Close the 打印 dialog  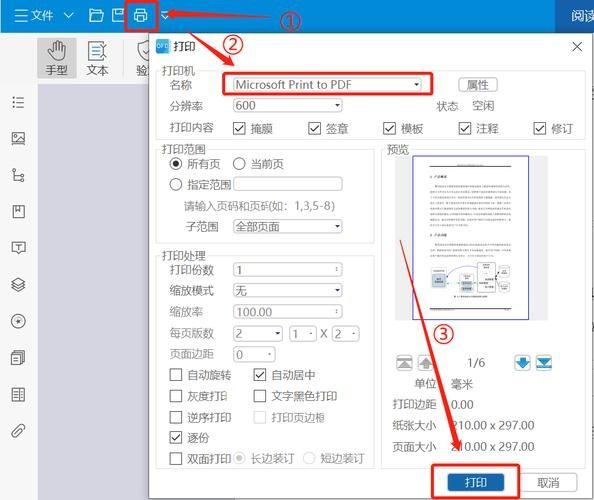pos(577,47)
